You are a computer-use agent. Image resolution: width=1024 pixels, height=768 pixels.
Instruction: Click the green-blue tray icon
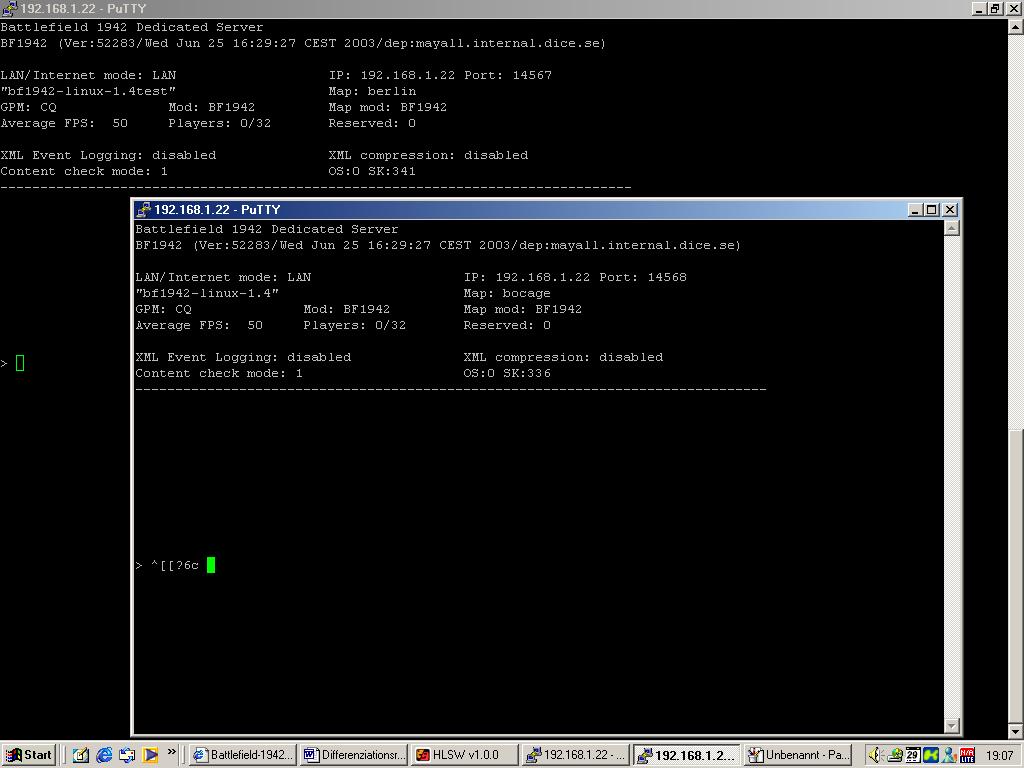[x=931, y=756]
